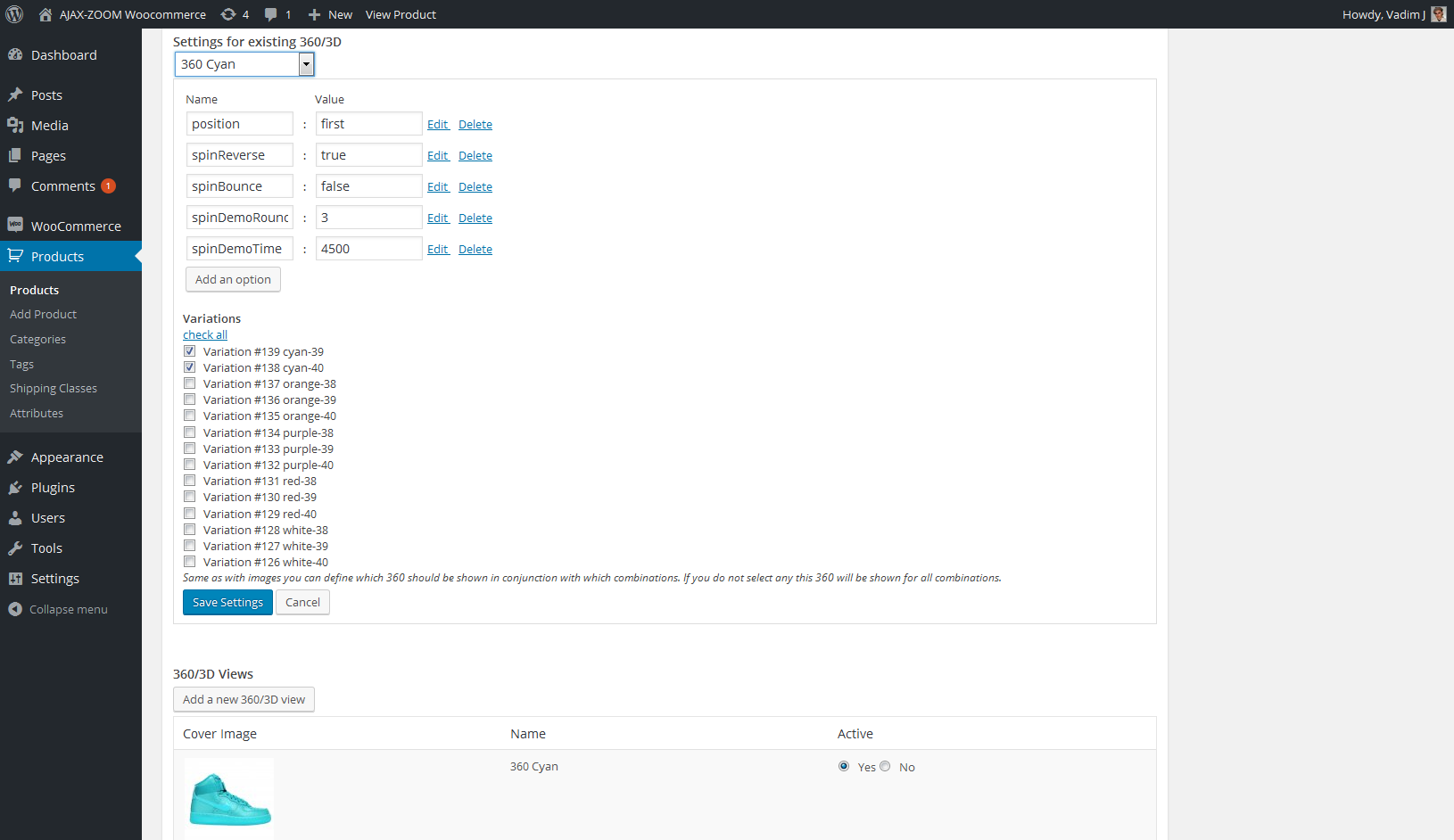Check Variation #126 white-40
Viewport: 1454px width, 840px height.
coord(189,562)
